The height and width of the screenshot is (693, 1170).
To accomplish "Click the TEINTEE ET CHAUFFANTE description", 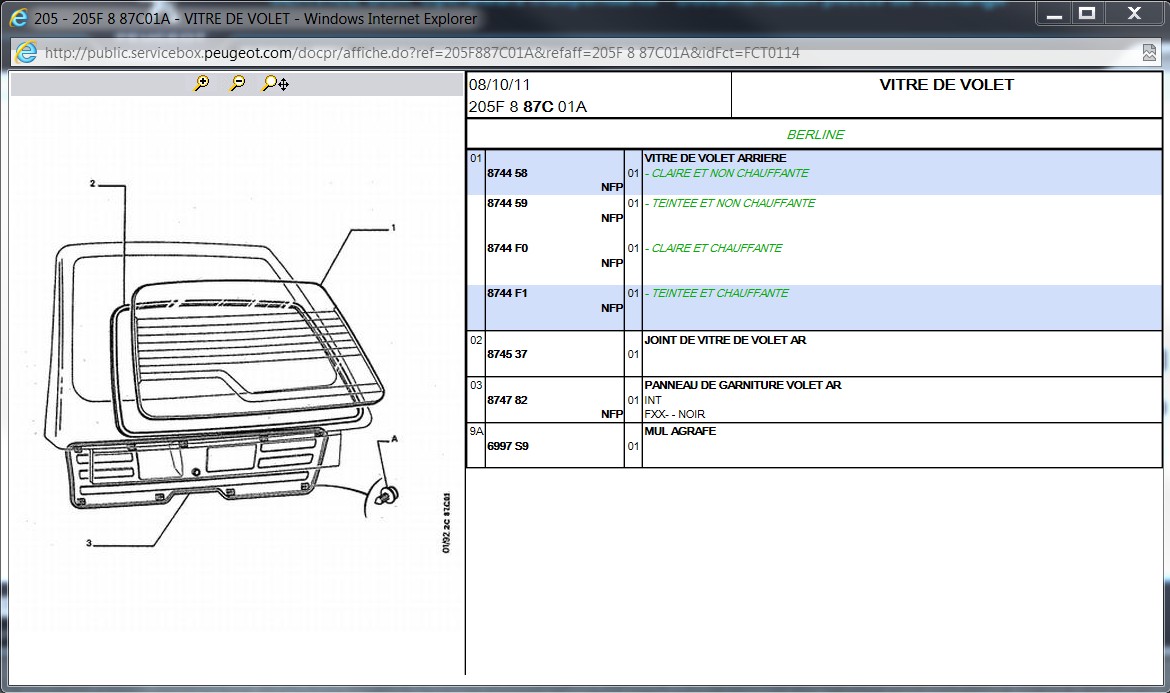I will point(719,293).
